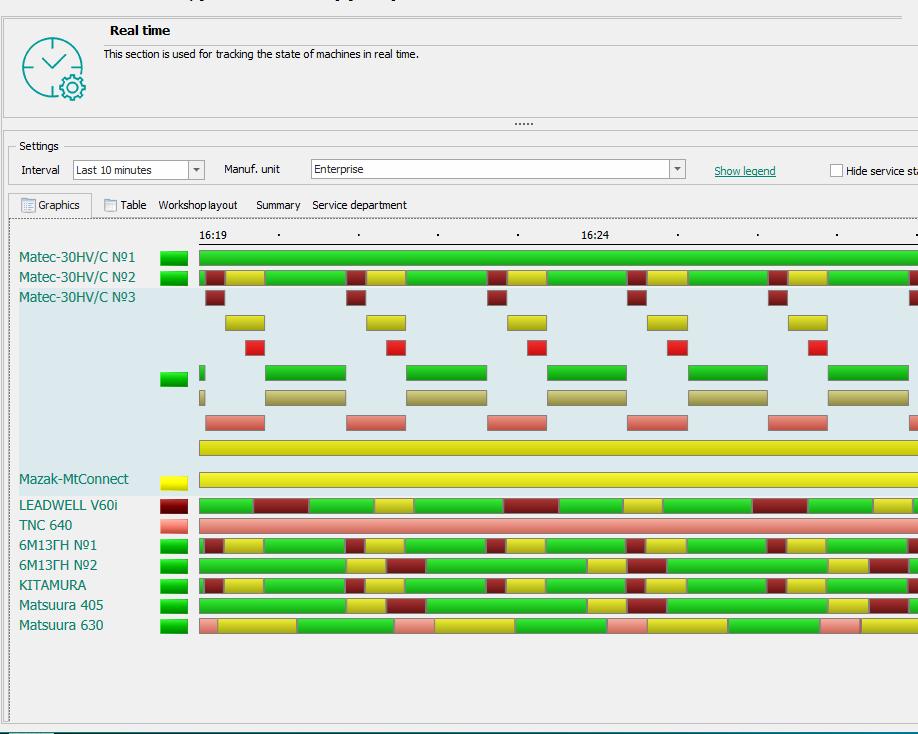Click the Real time clock-gear icon
918x734 pixels.
click(x=54, y=68)
